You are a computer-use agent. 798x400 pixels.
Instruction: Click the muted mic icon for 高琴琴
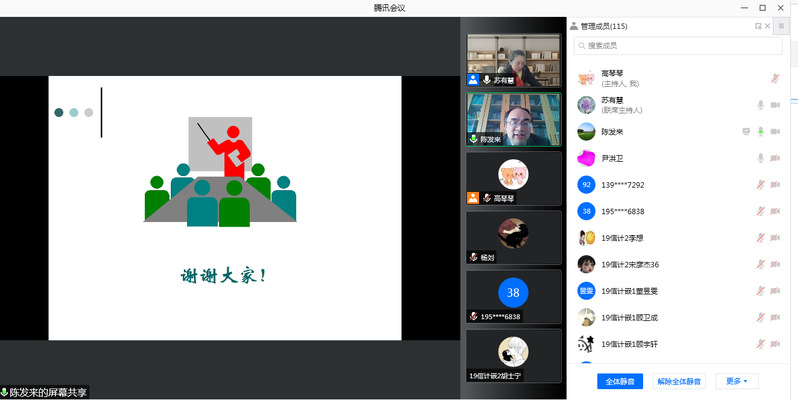tap(775, 78)
